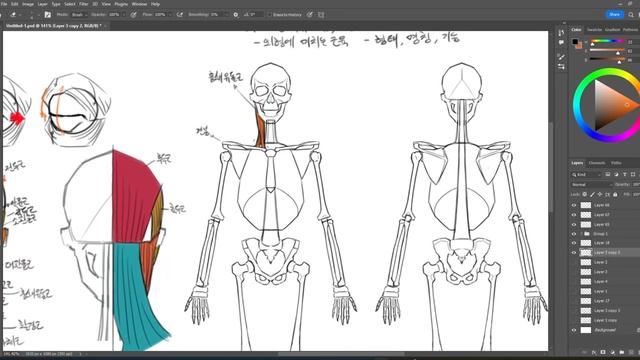640x360 pixels.
Task: Click the lock all padlock icon
Action: (x=615, y=194)
